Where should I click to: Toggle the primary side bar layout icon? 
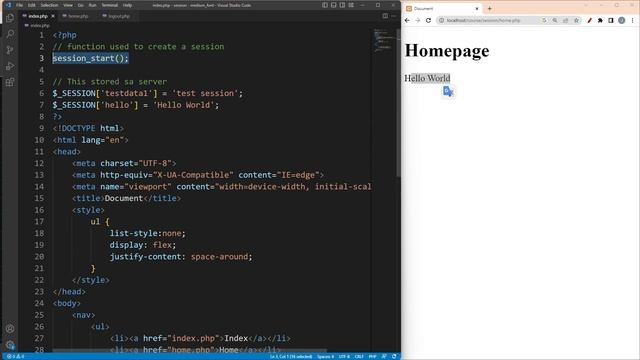click(325, 5)
